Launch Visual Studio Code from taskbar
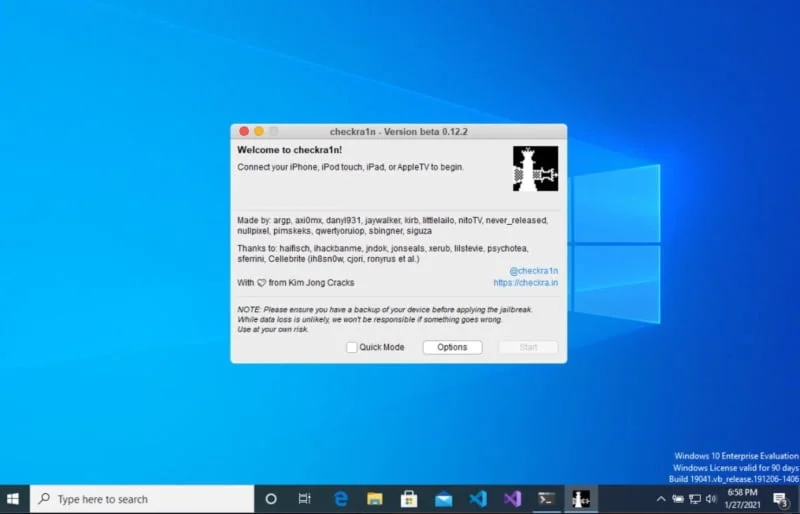This screenshot has width=800, height=514. point(478,499)
